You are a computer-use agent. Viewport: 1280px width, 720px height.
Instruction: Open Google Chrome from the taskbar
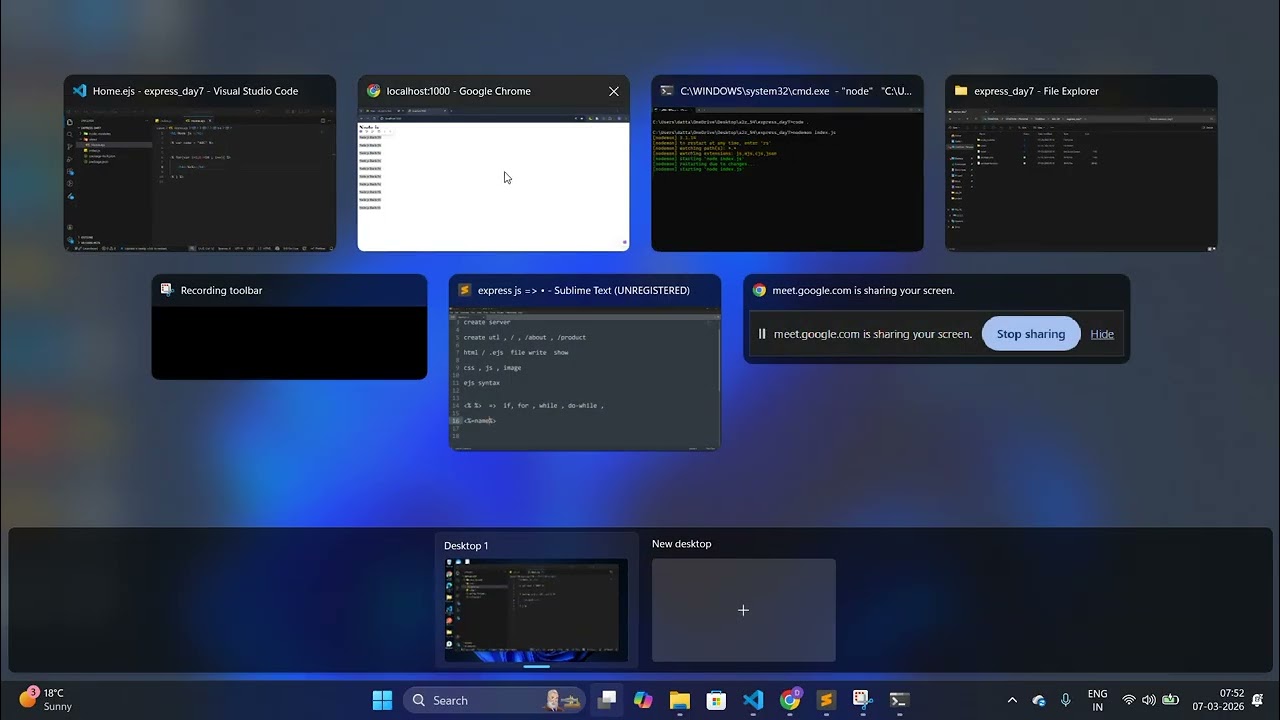point(790,700)
